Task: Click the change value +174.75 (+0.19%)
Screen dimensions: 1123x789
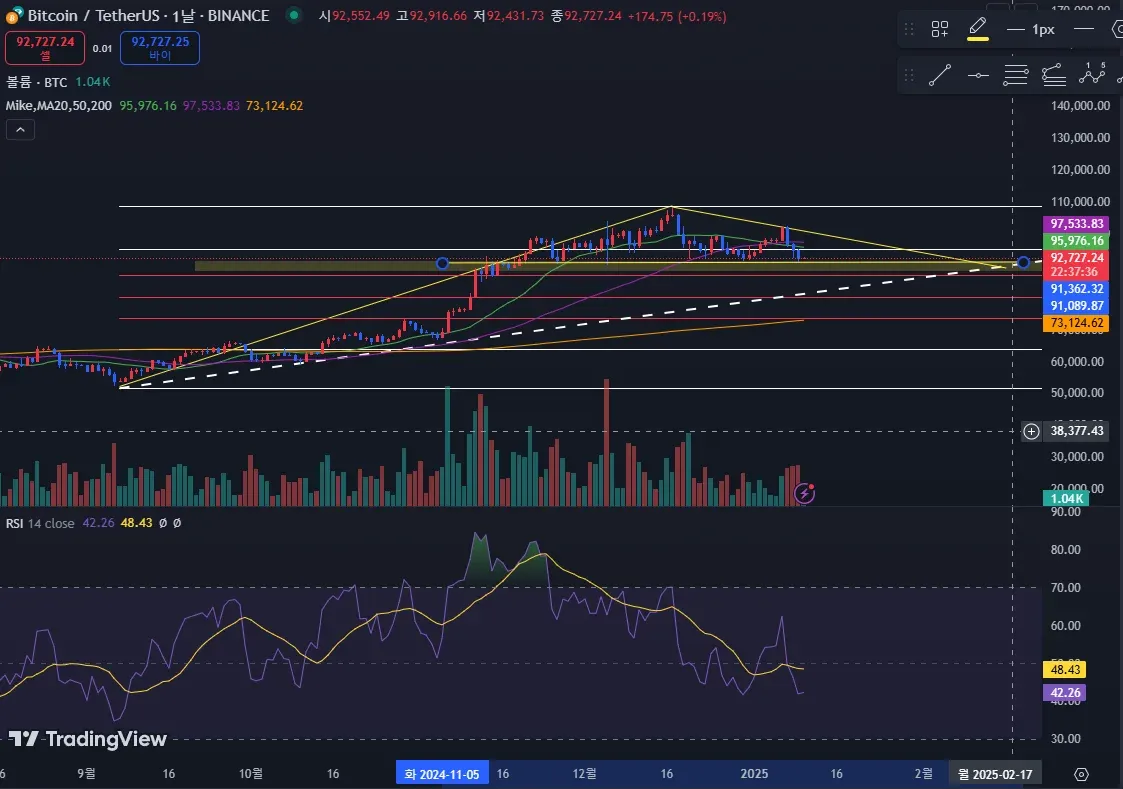Action: point(677,16)
